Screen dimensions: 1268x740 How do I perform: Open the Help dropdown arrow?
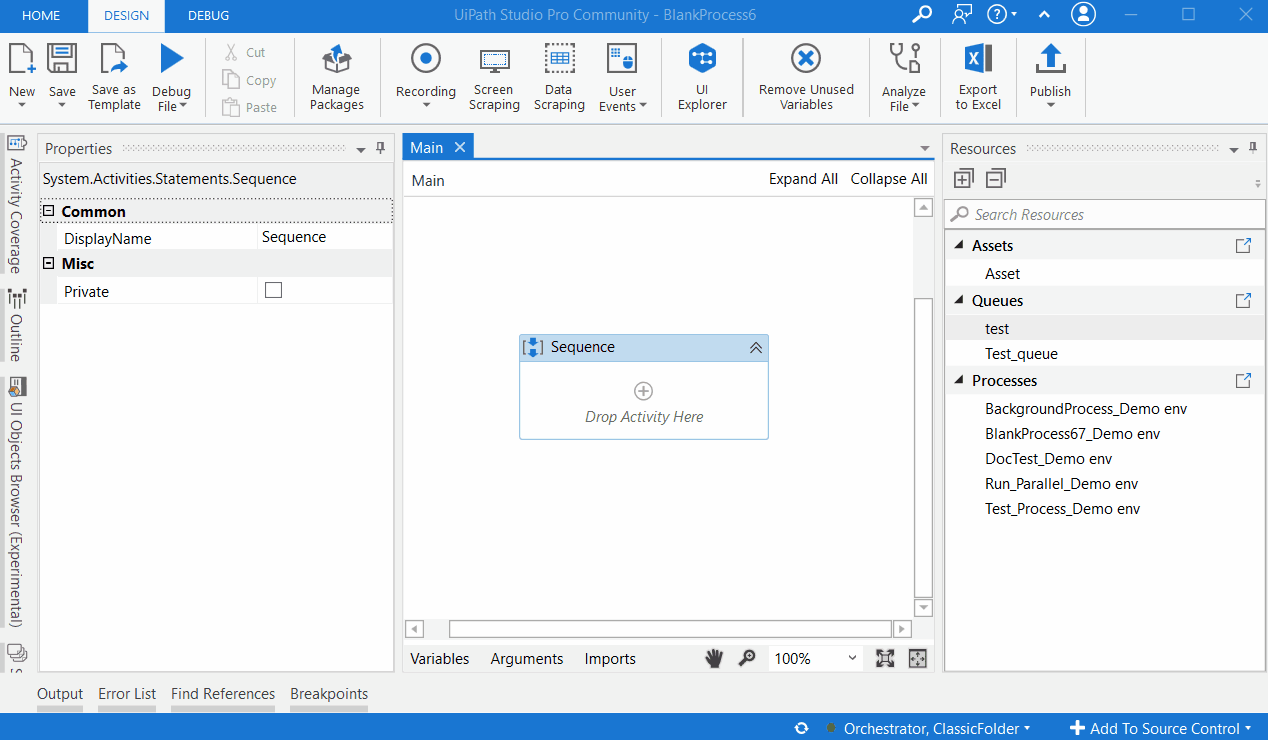point(1014,15)
